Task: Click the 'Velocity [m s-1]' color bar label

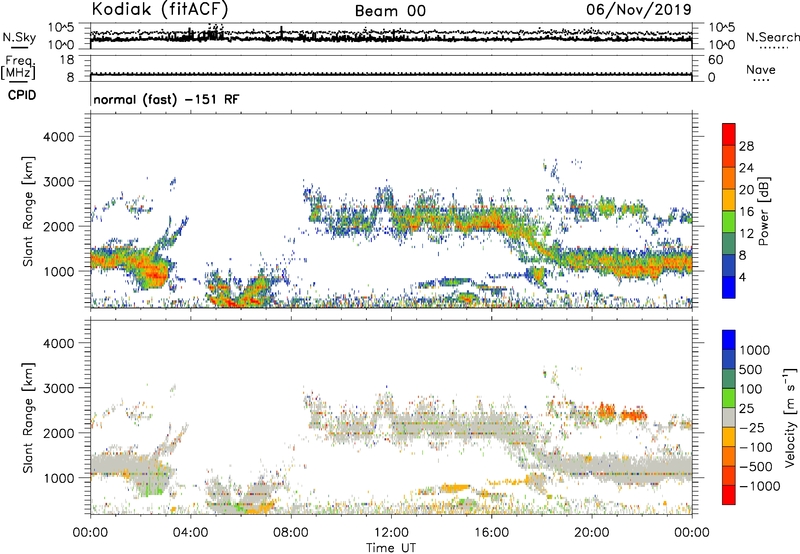Action: (x=790, y=417)
